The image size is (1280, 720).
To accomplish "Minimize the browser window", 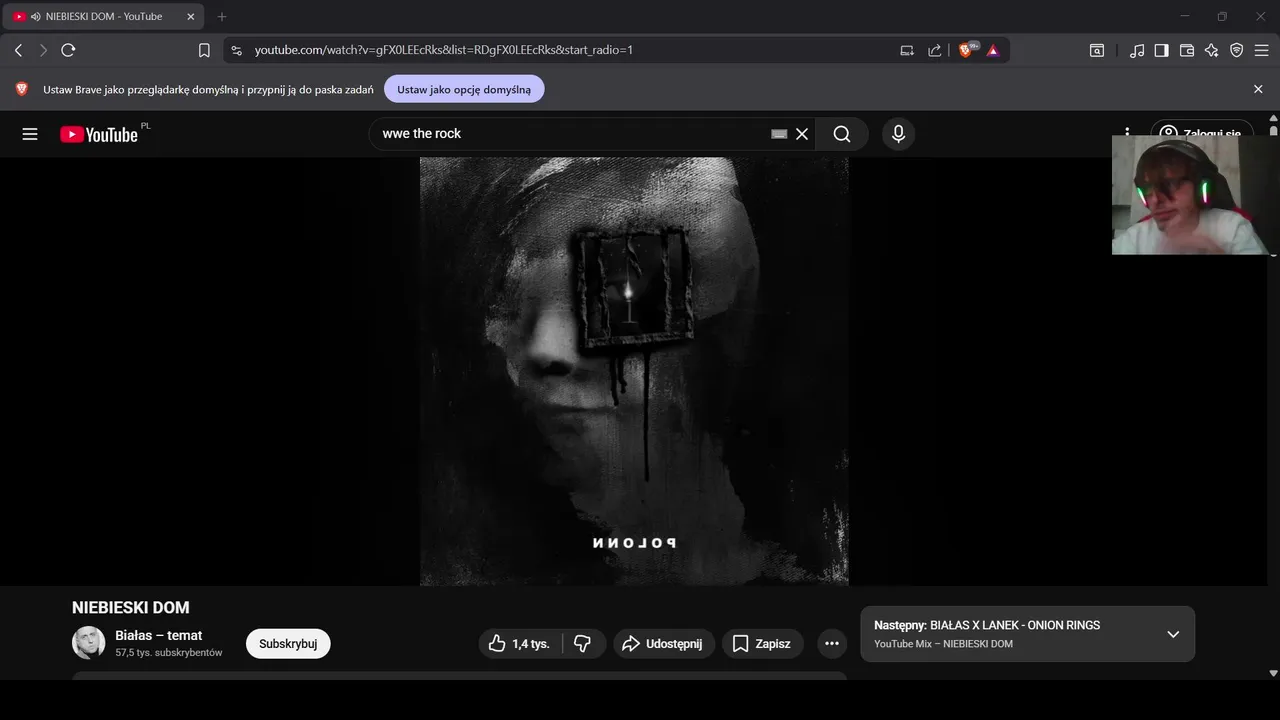I will click(x=1185, y=16).
